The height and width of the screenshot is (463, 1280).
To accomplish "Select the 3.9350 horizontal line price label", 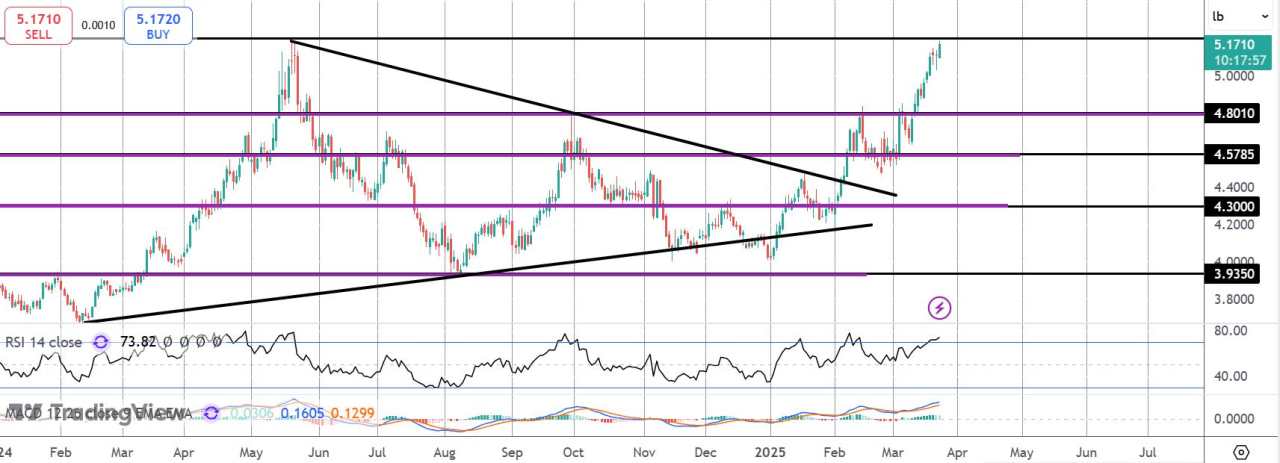I will pos(1229,273).
